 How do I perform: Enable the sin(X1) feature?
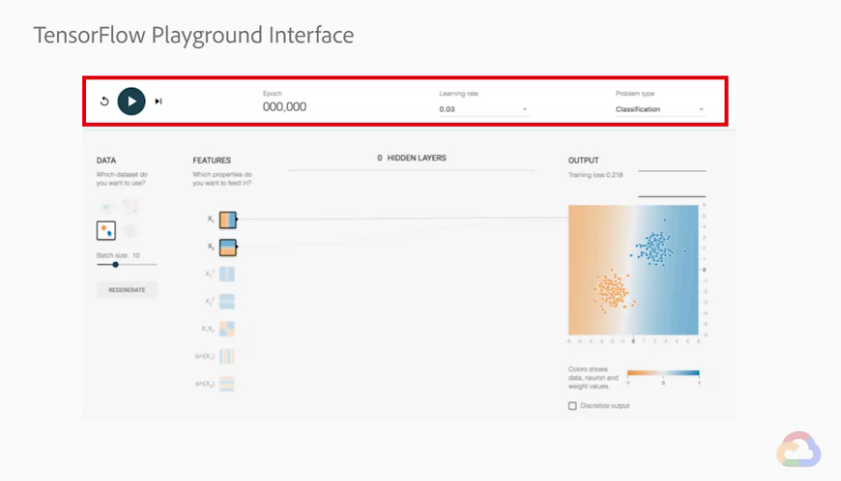(x=227, y=356)
